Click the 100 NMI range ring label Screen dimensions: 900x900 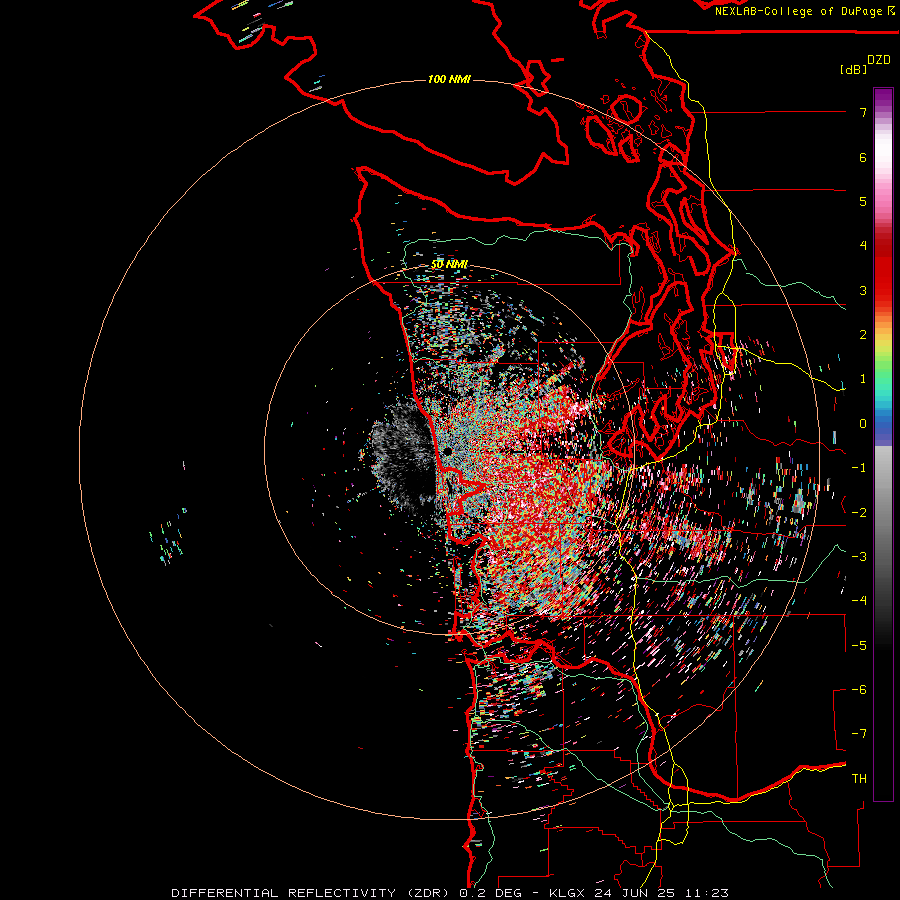pyautogui.click(x=449, y=79)
